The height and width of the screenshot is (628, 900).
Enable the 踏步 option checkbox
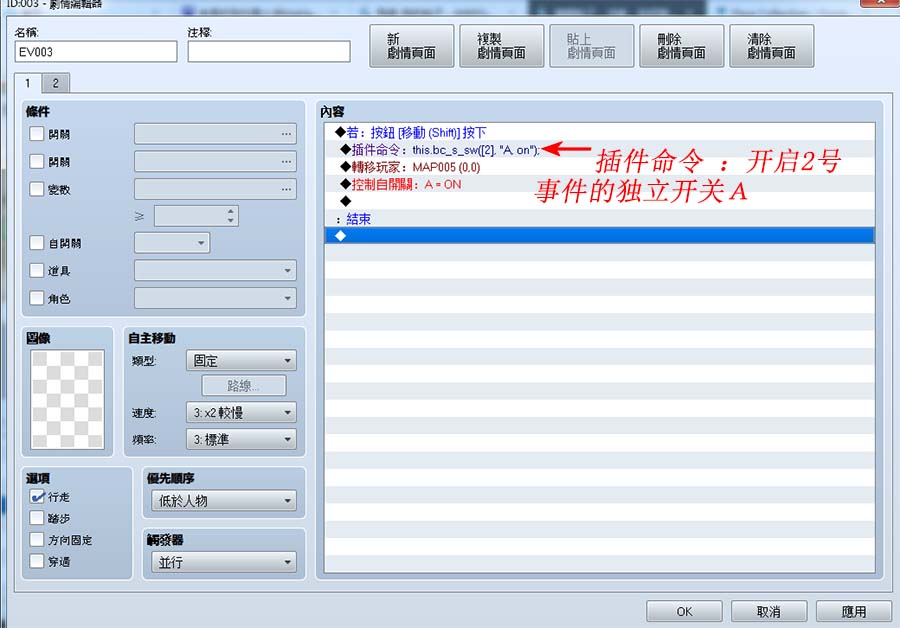[37, 518]
